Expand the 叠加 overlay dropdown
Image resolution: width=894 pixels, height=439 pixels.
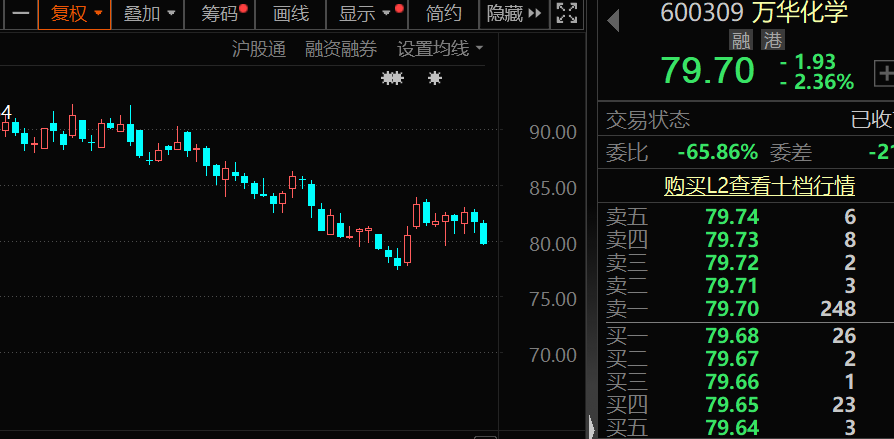pyautogui.click(x=150, y=13)
